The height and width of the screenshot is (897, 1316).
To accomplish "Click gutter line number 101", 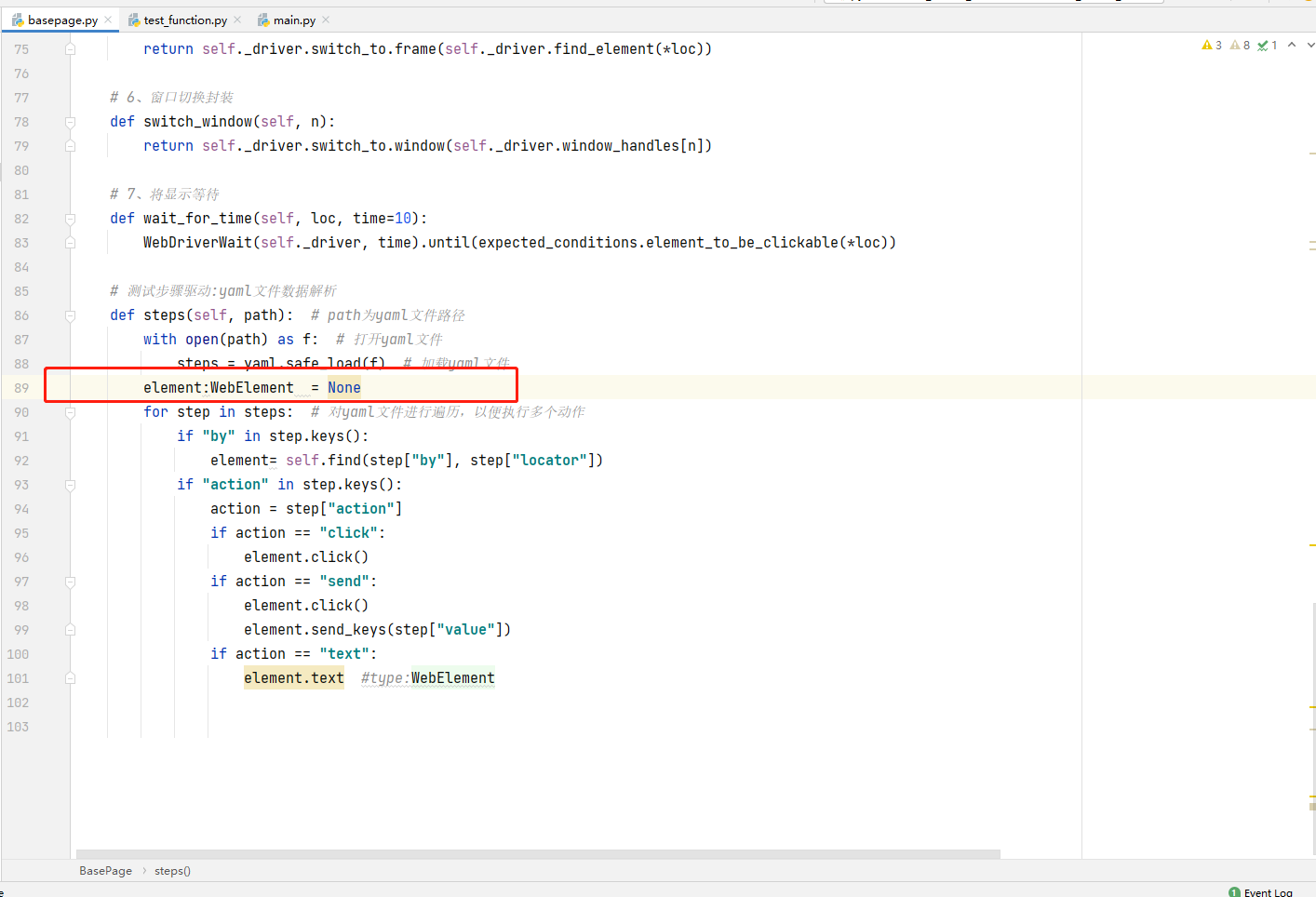I will [18, 678].
